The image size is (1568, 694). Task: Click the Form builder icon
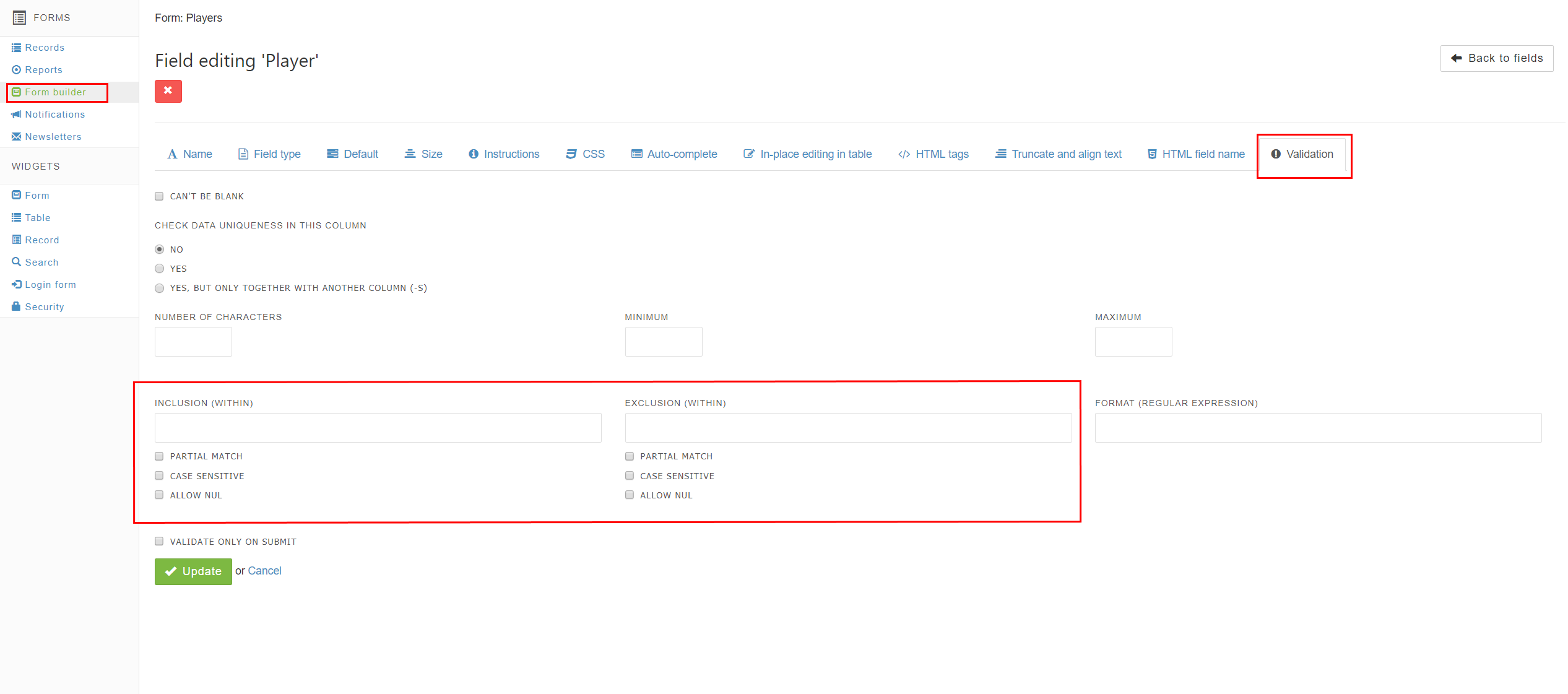point(17,92)
